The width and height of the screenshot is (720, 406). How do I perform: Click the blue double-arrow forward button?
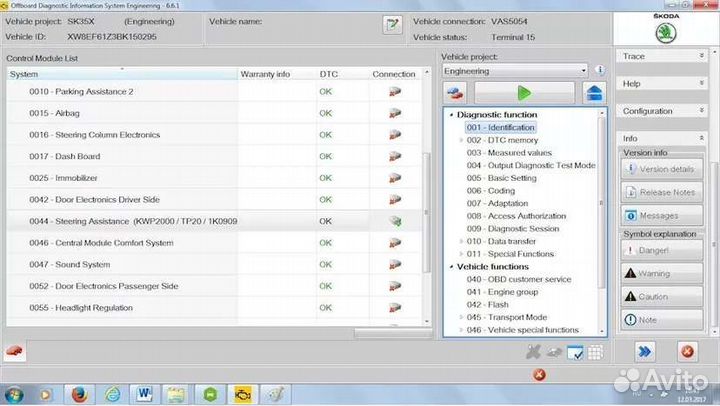pos(645,352)
